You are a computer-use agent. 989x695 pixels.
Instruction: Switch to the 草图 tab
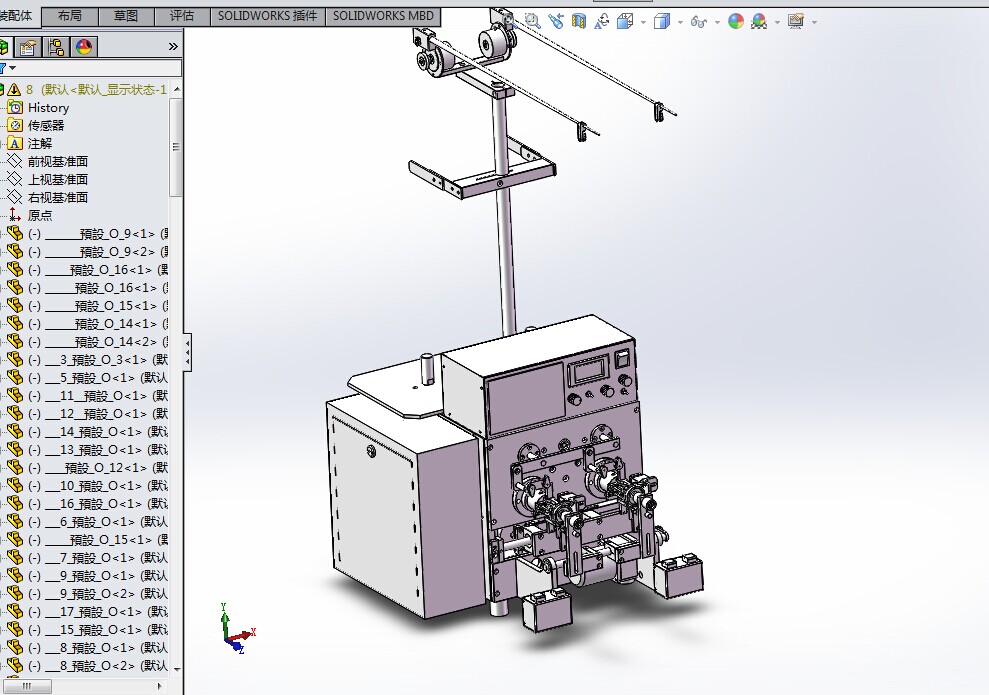[x=126, y=16]
